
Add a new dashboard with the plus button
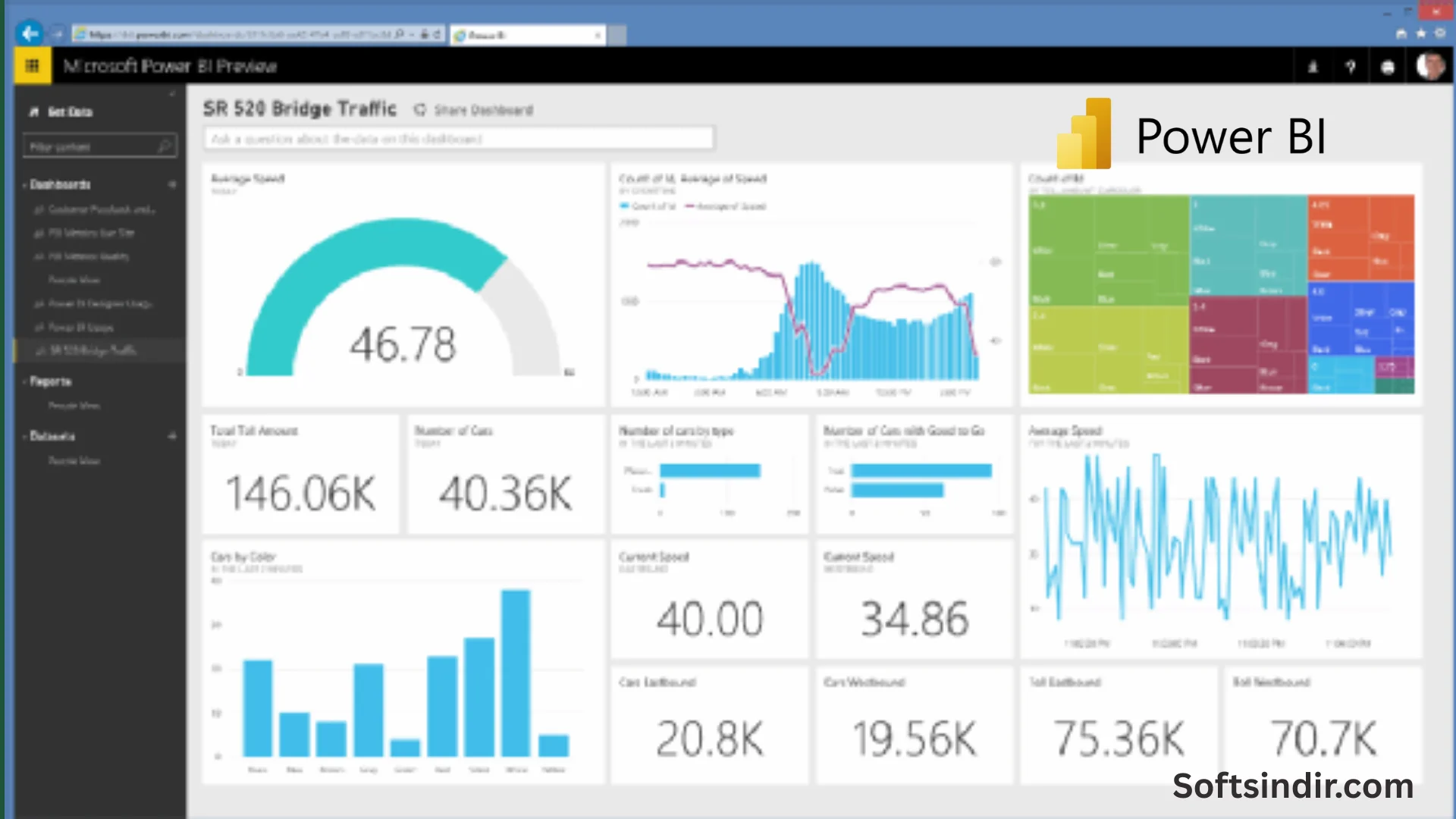[172, 184]
